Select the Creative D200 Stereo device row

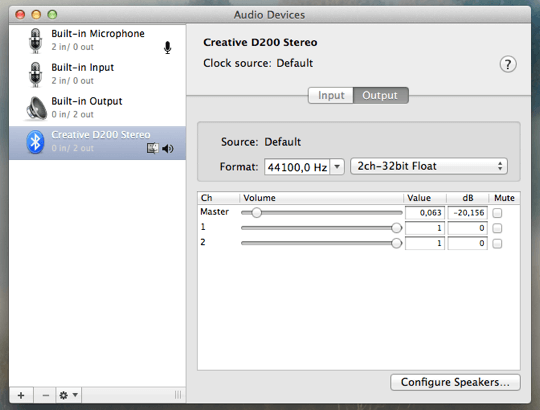[97, 143]
